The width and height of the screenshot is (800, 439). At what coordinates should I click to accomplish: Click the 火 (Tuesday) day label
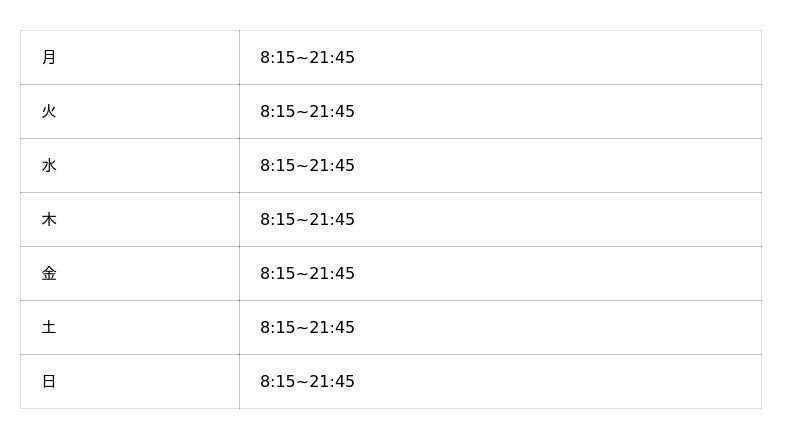49,112
